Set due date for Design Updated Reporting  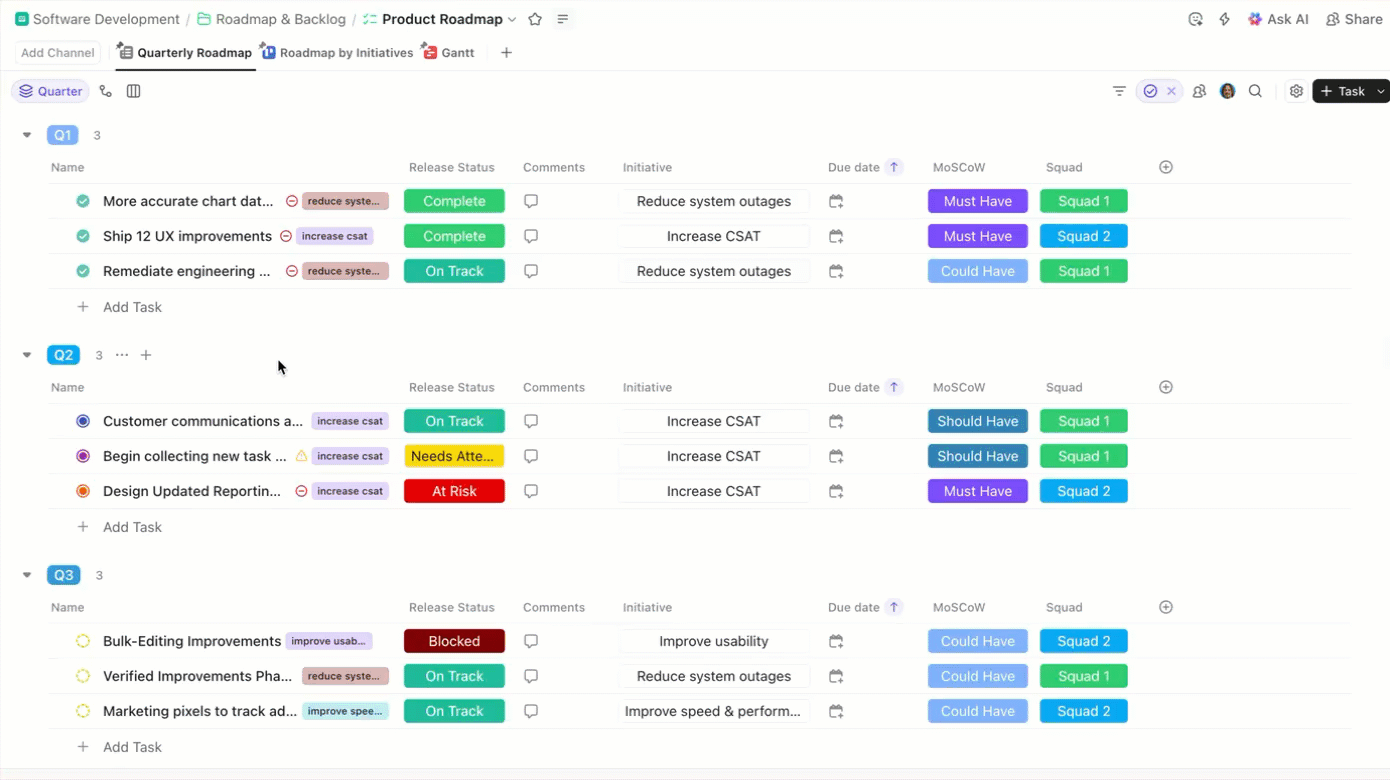pyautogui.click(x=836, y=491)
